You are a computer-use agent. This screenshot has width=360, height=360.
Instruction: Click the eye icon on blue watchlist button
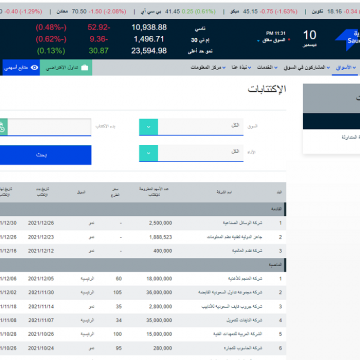pyautogui.click(x=34, y=68)
